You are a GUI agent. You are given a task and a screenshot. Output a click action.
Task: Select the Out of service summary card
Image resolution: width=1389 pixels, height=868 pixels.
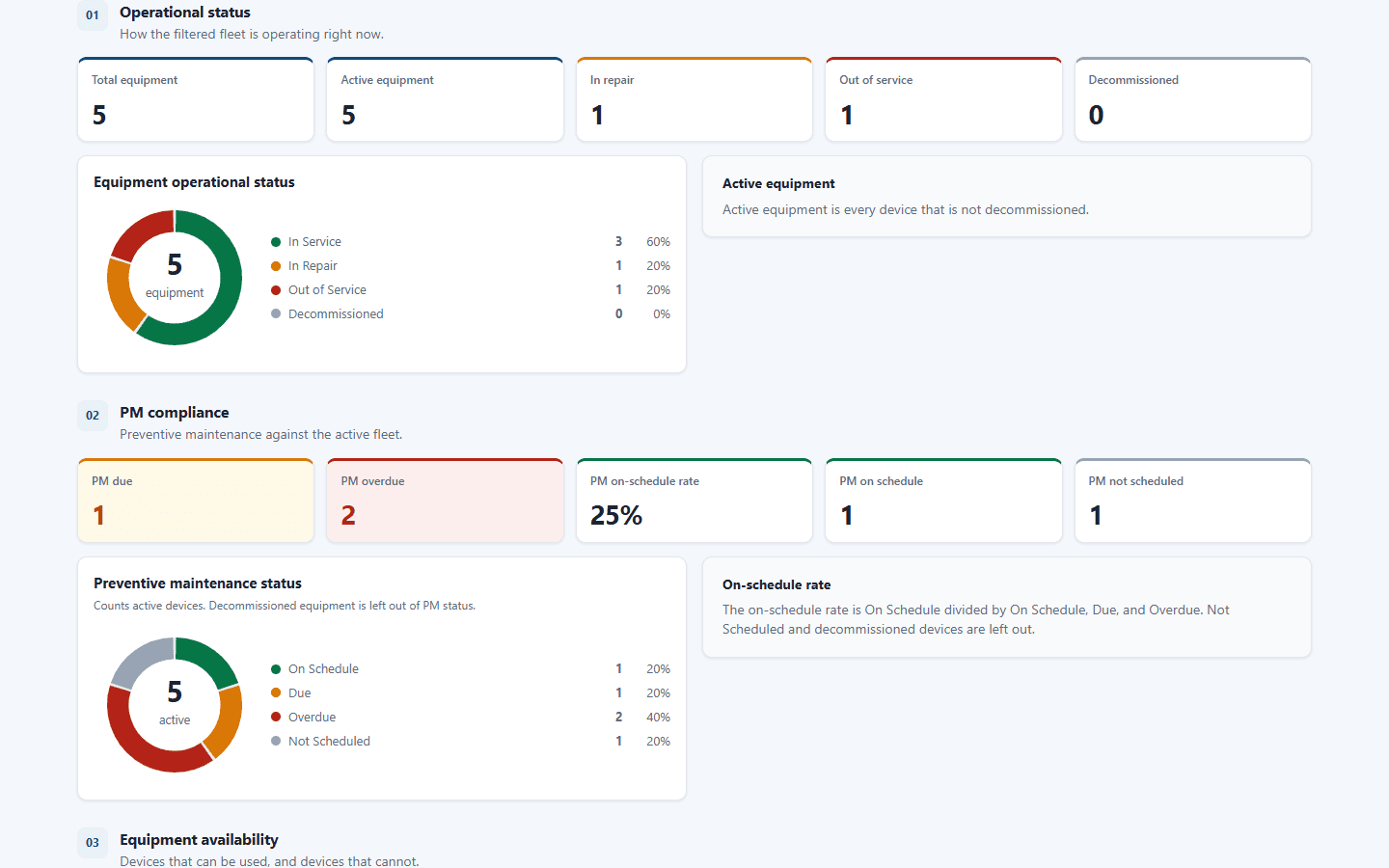click(943, 99)
